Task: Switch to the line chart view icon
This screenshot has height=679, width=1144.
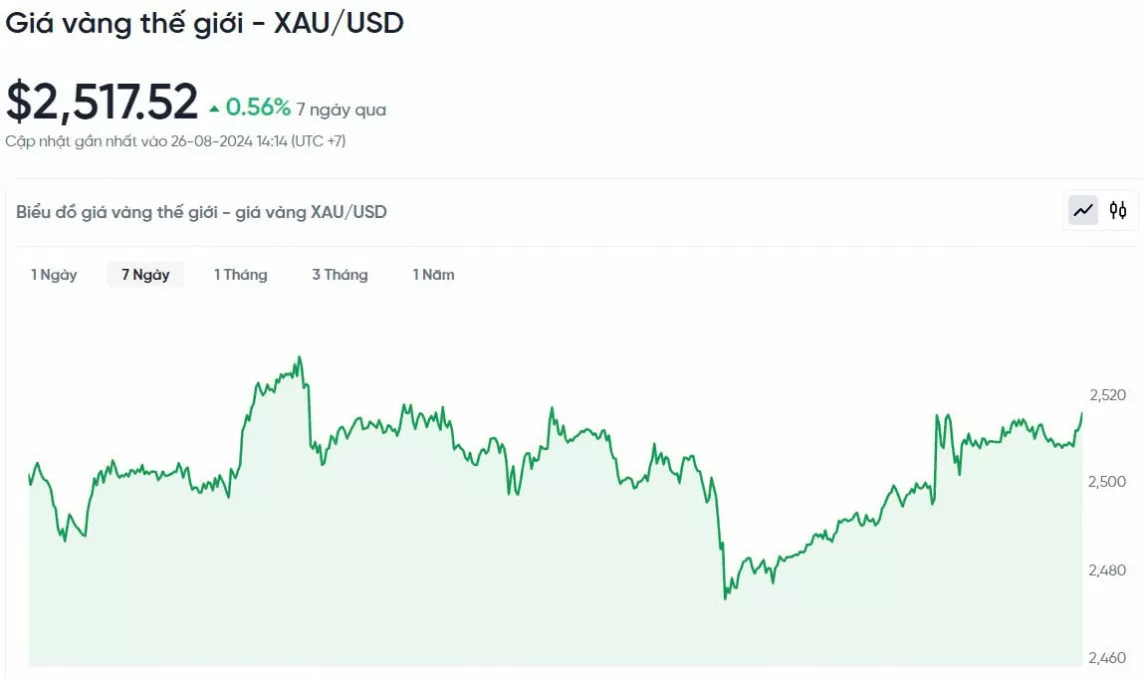Action: [x=1083, y=211]
